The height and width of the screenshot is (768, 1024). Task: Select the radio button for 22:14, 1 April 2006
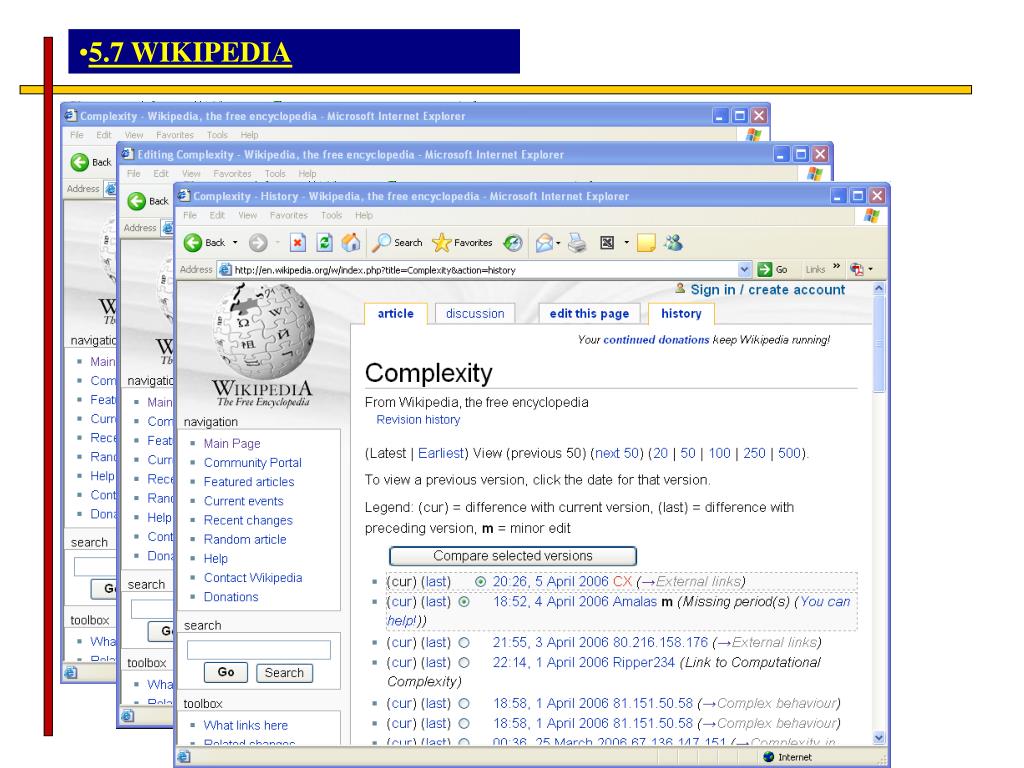(464, 662)
